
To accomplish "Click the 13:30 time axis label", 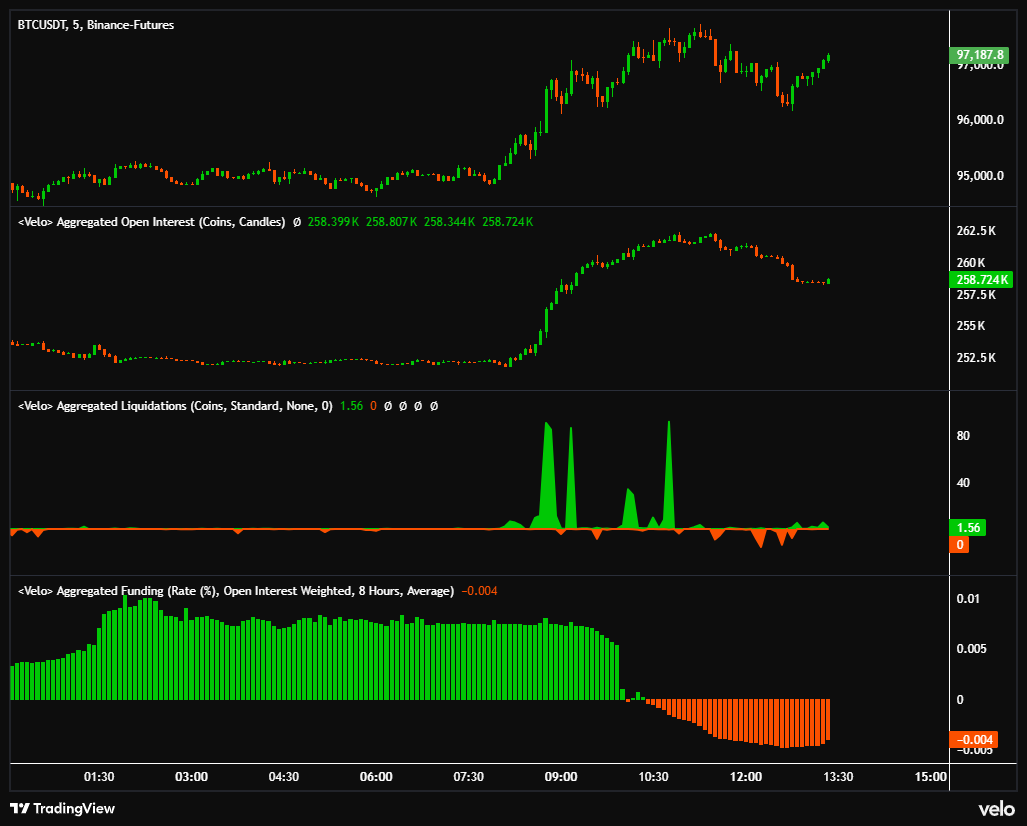I will click(x=838, y=777).
